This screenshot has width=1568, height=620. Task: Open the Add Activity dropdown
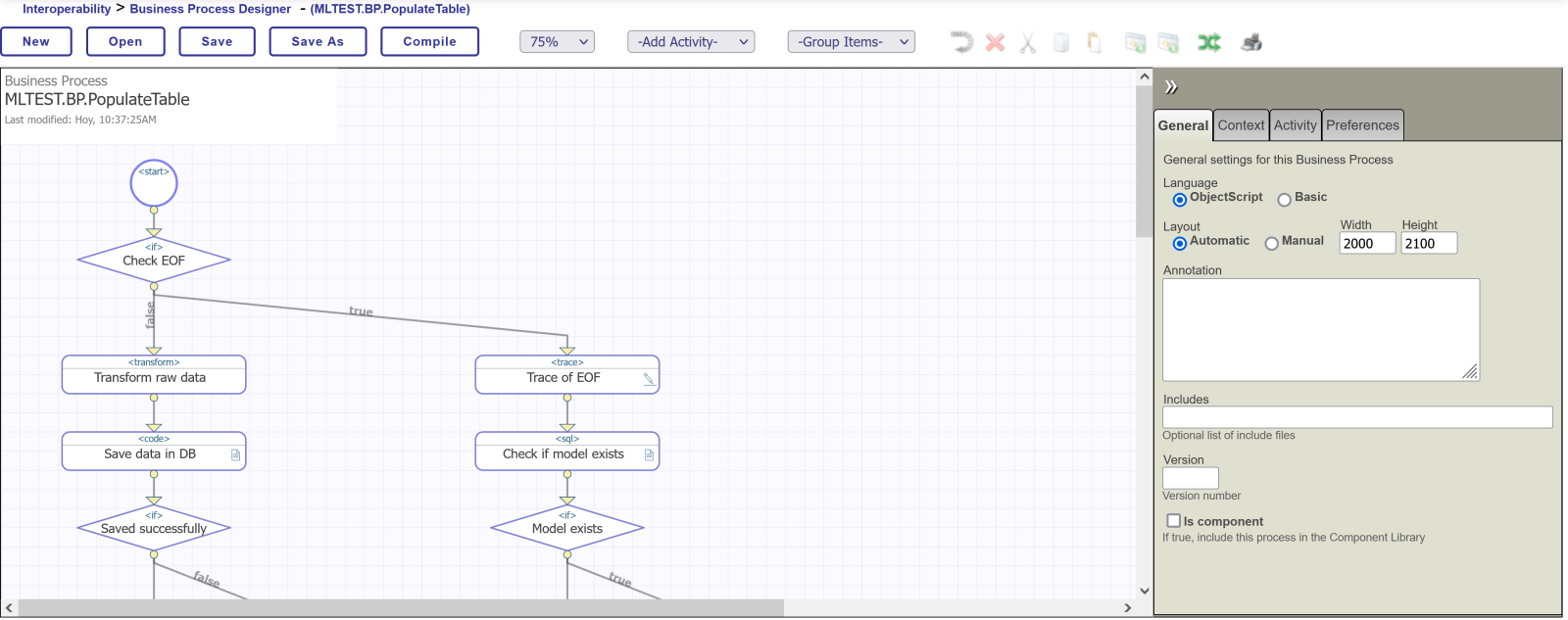[x=691, y=42]
